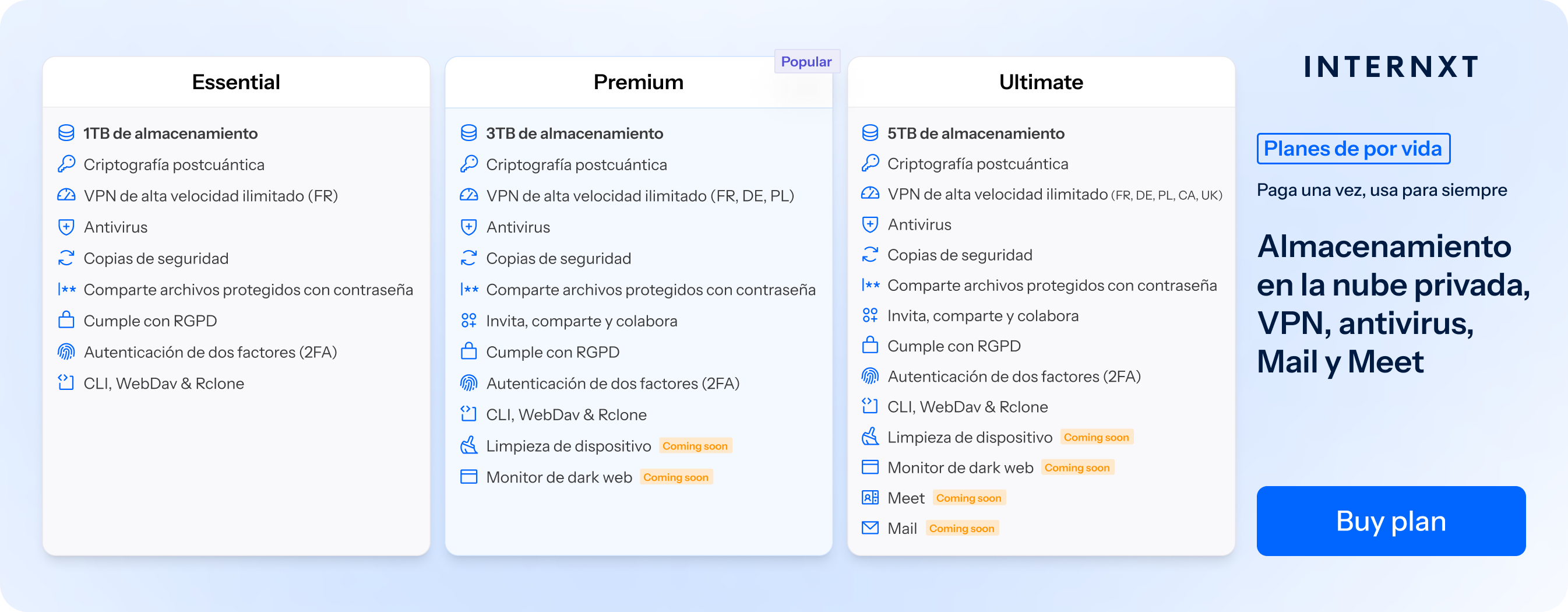Click the key icon for Criptografía postcuántica

[66, 164]
